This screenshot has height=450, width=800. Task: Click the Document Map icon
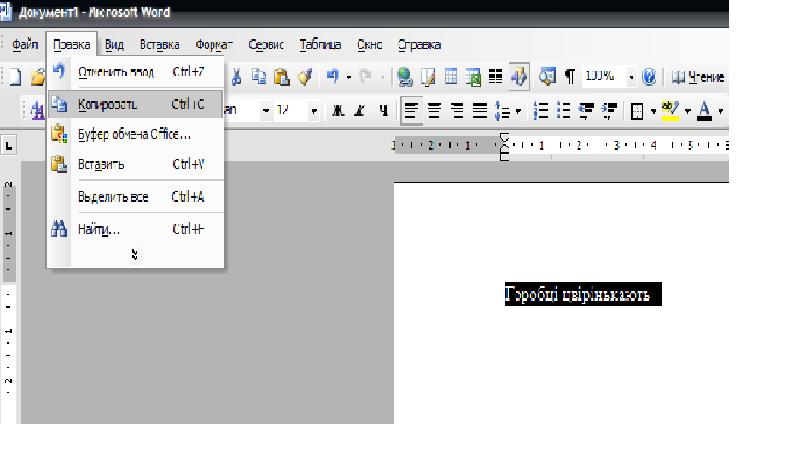(x=547, y=77)
